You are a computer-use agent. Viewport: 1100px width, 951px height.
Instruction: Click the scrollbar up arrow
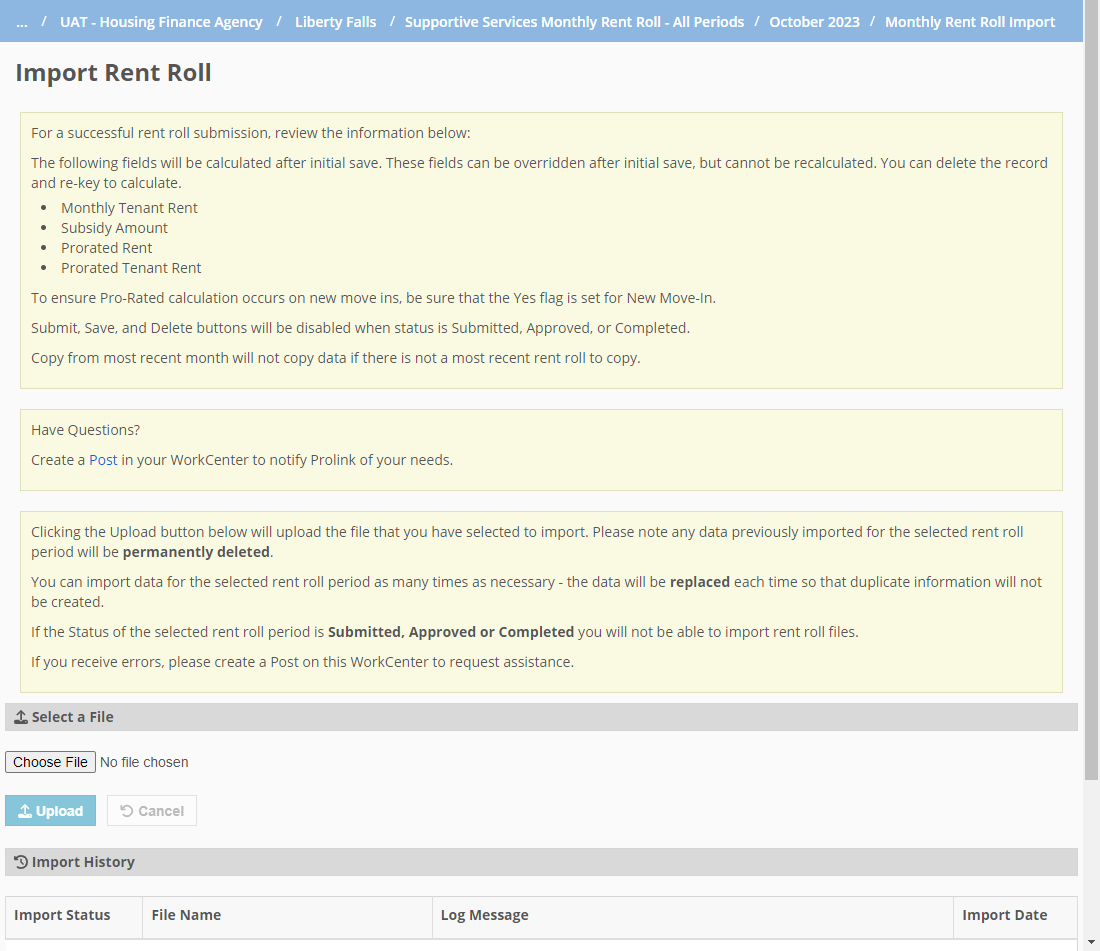click(x=1091, y=8)
